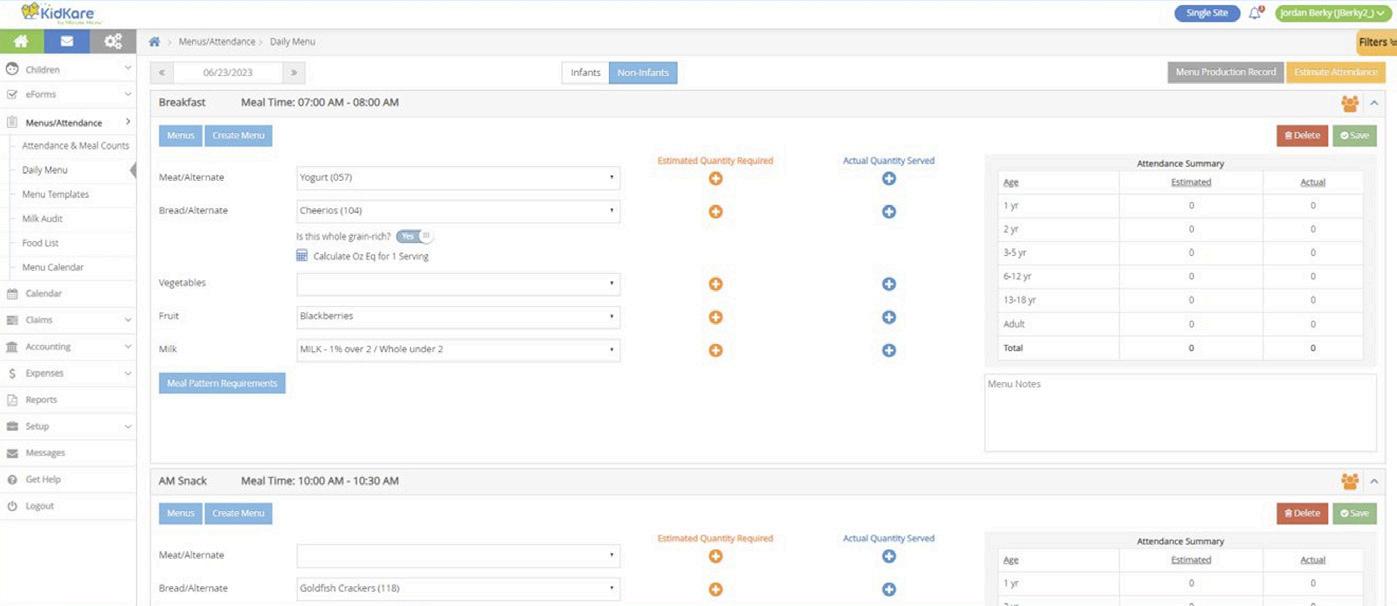Add estimated quantity for Breakfast Milk
This screenshot has height=606, width=1397.
(x=715, y=350)
